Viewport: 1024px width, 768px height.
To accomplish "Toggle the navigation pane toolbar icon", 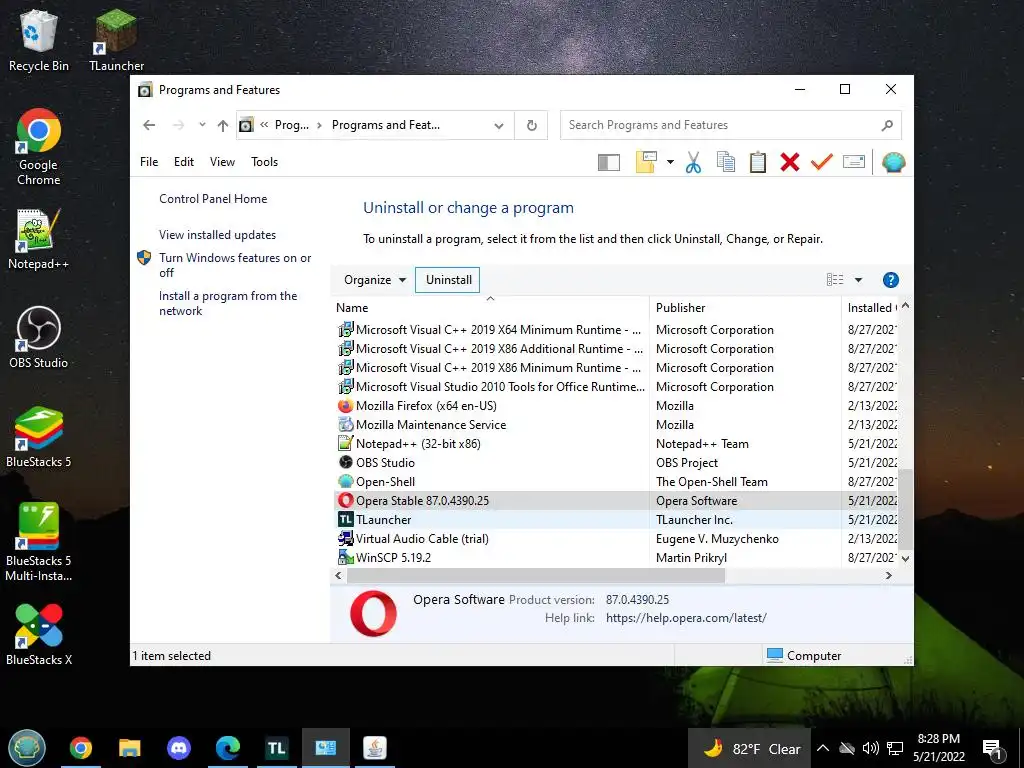I will pos(609,162).
